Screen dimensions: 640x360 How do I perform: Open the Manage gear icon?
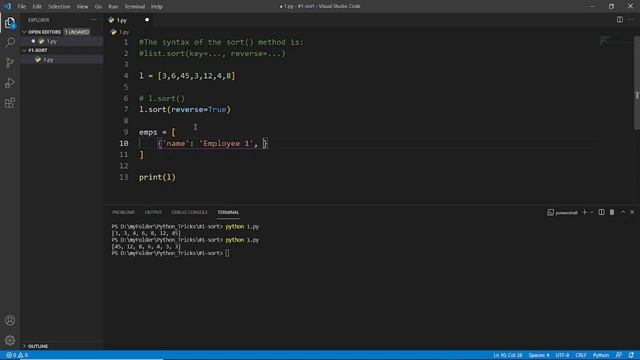coord(10,340)
